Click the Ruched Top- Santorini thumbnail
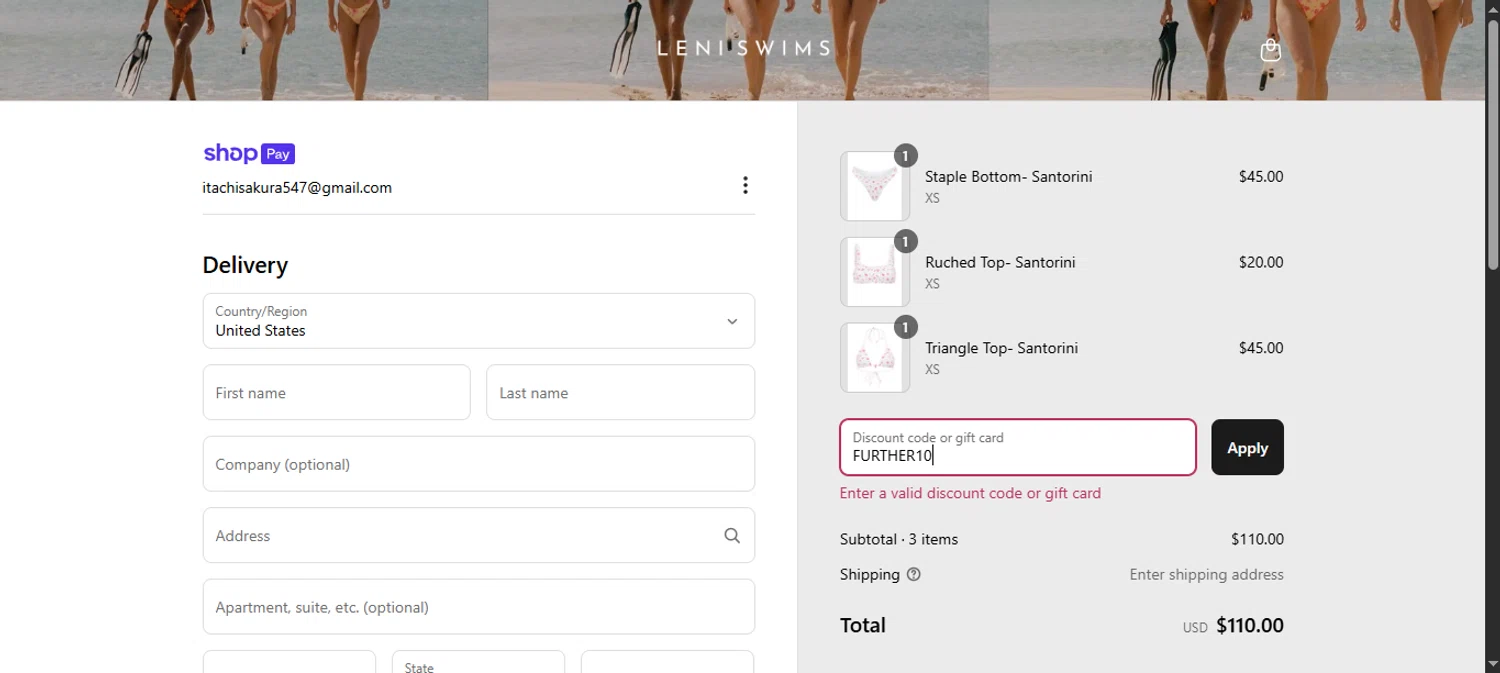 tap(875, 272)
